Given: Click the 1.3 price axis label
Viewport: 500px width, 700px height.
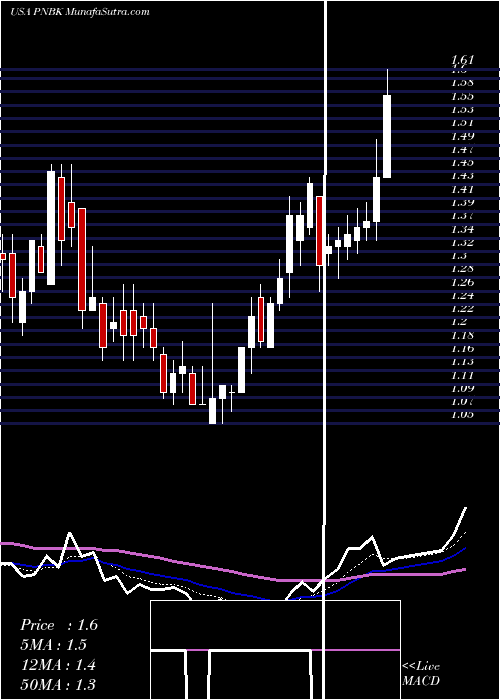Looking at the screenshot, I should click(x=459, y=256).
